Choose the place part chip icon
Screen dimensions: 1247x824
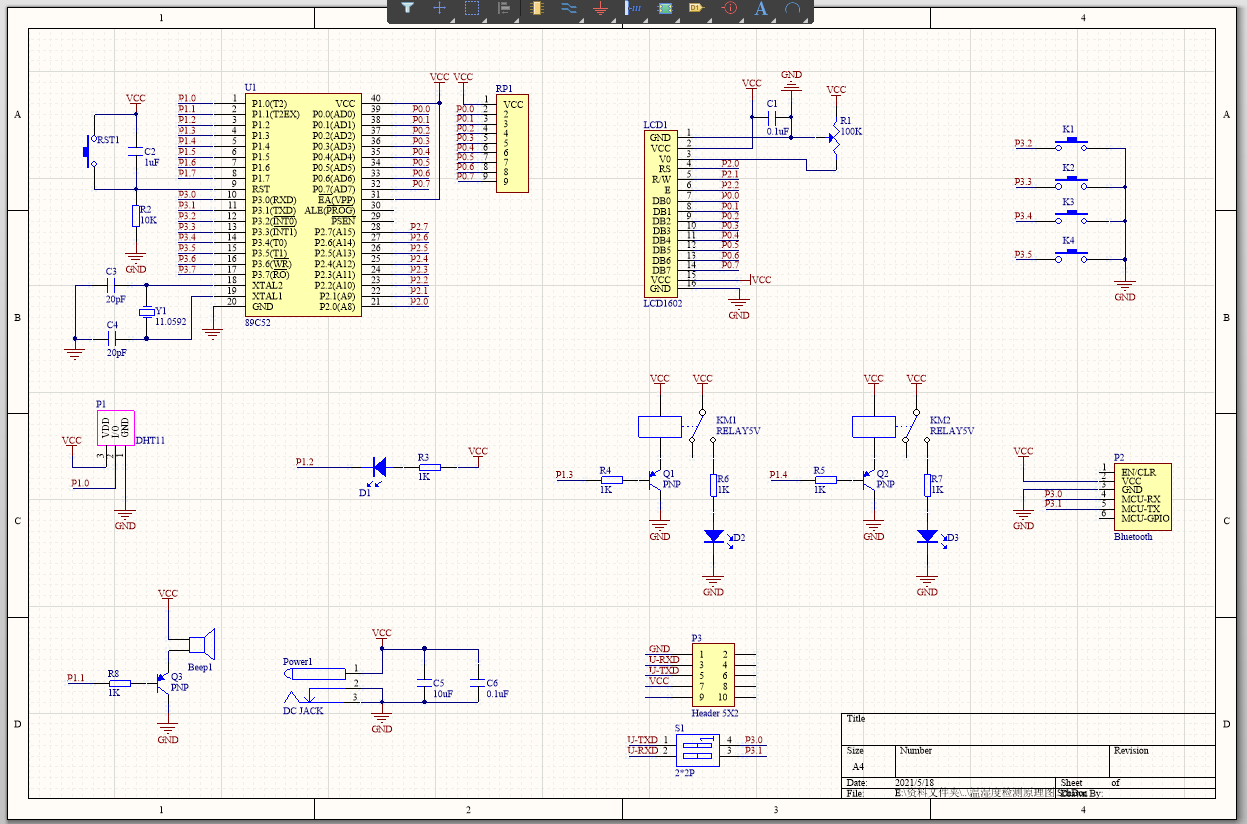tap(536, 8)
